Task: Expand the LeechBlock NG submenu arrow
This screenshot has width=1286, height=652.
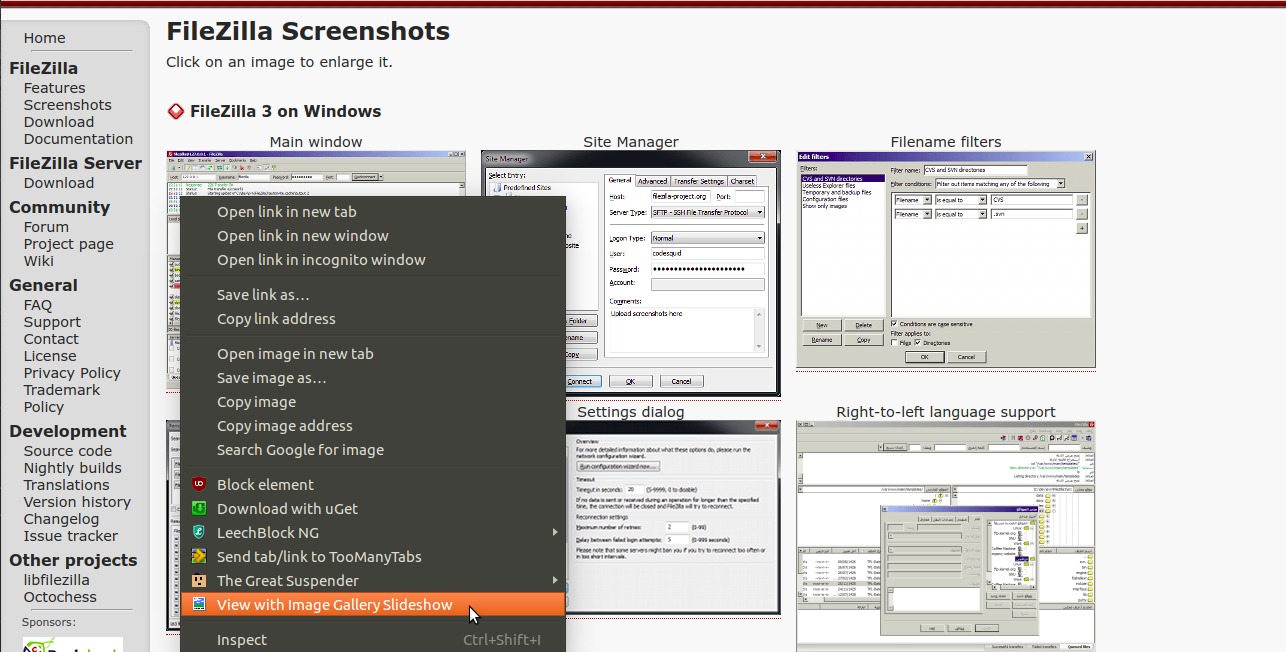Action: point(555,532)
